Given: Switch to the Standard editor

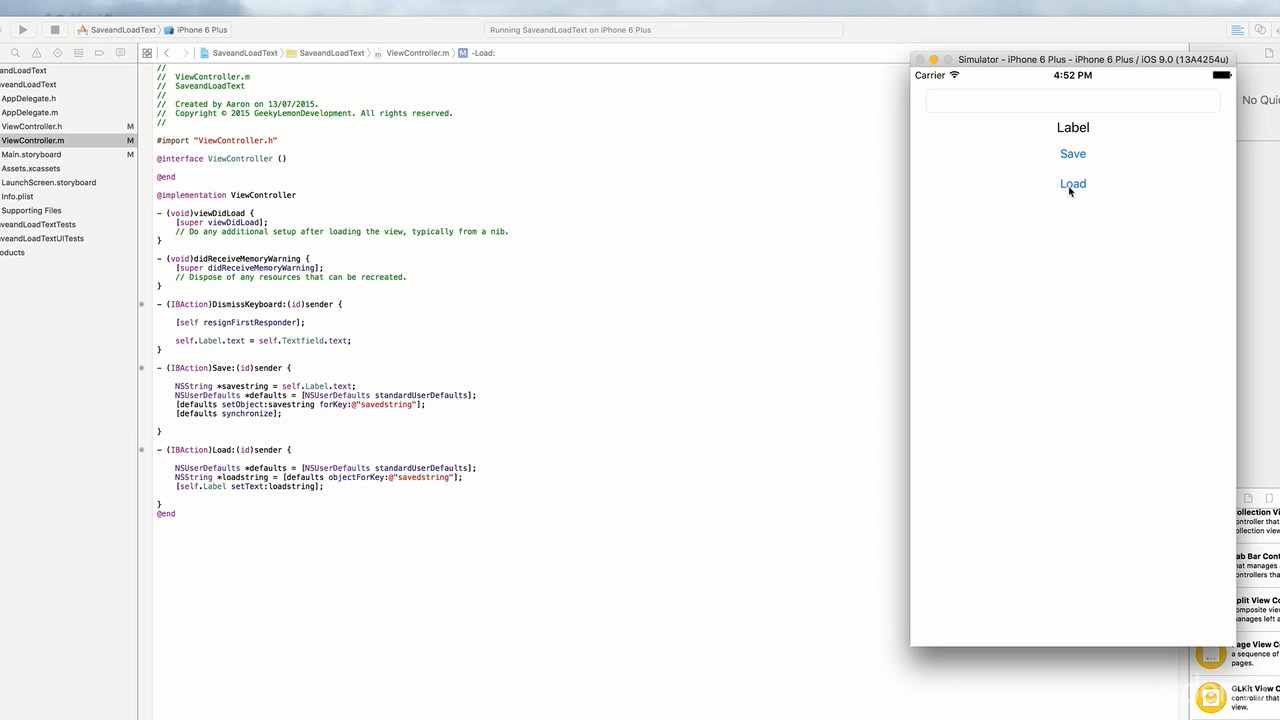Looking at the screenshot, I should pyautogui.click(x=1237, y=30).
